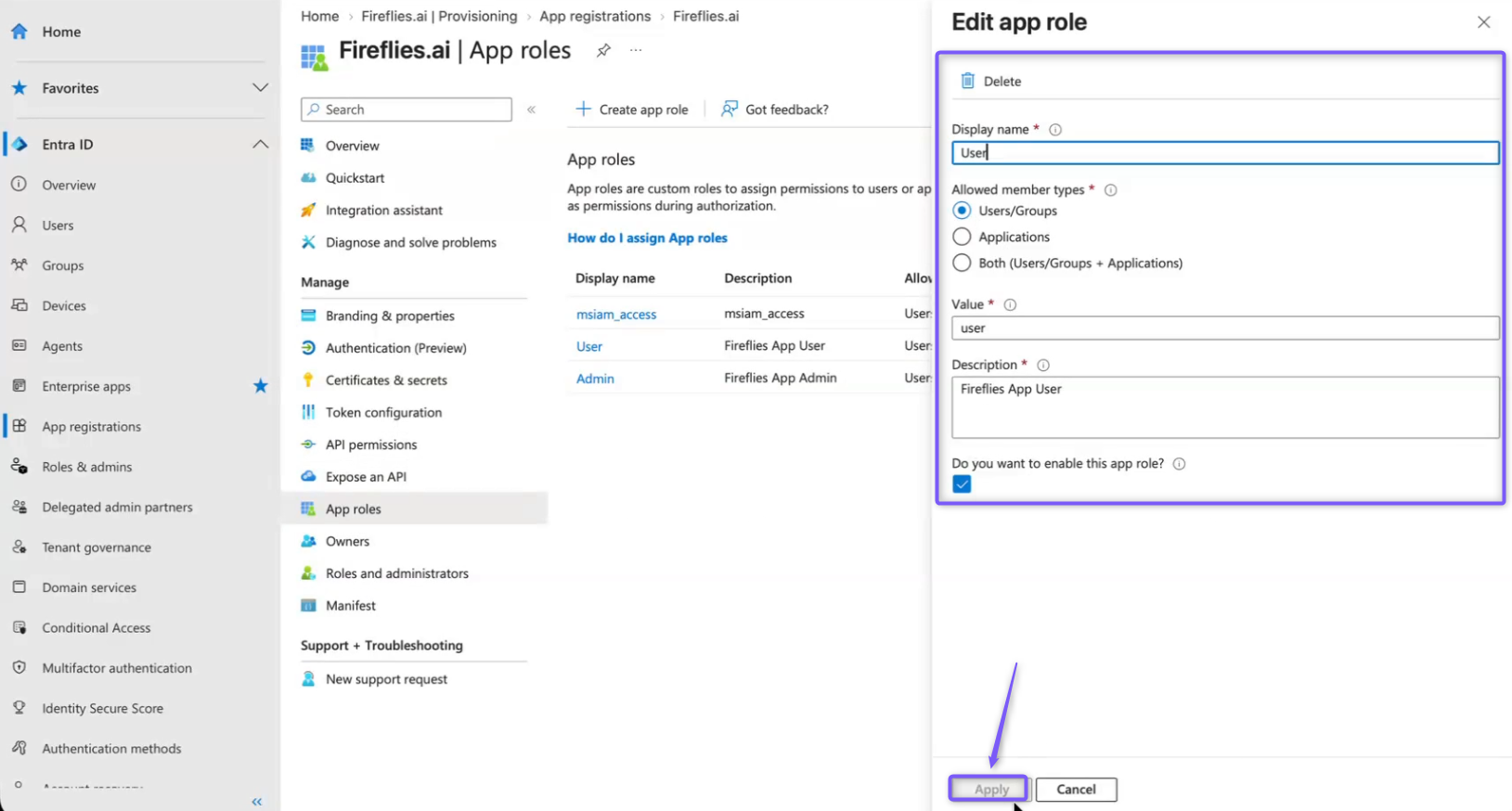Choose Both (Users/Groups + Applications) option
Viewport: 1512px width, 811px height.
[x=962, y=263]
